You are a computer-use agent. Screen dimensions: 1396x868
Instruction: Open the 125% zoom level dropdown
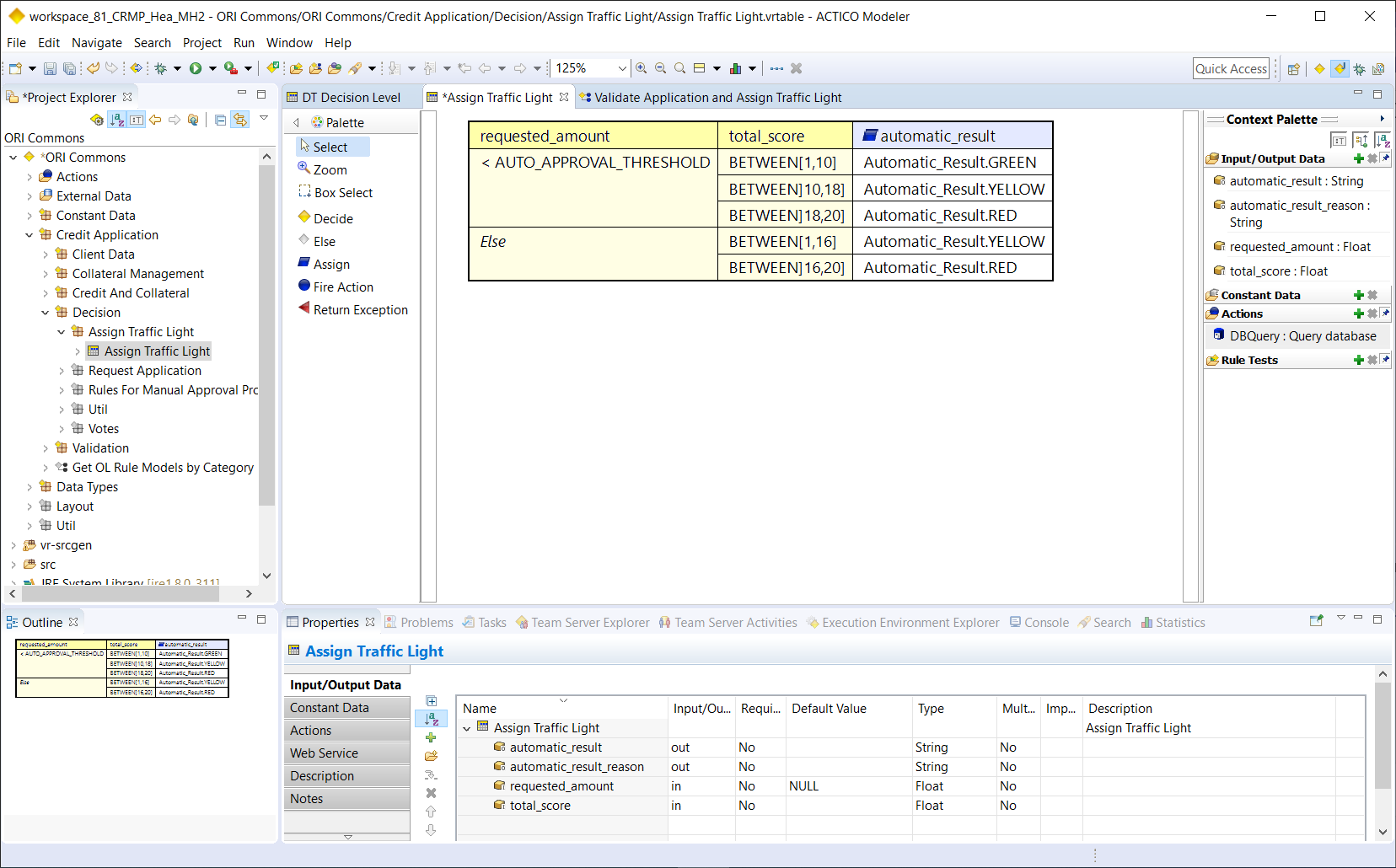[x=622, y=68]
